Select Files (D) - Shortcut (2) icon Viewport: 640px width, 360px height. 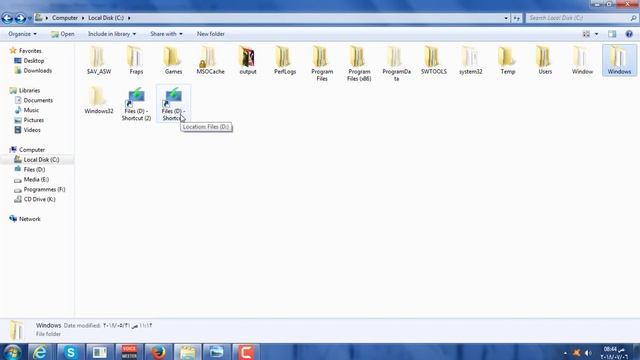click(136, 104)
